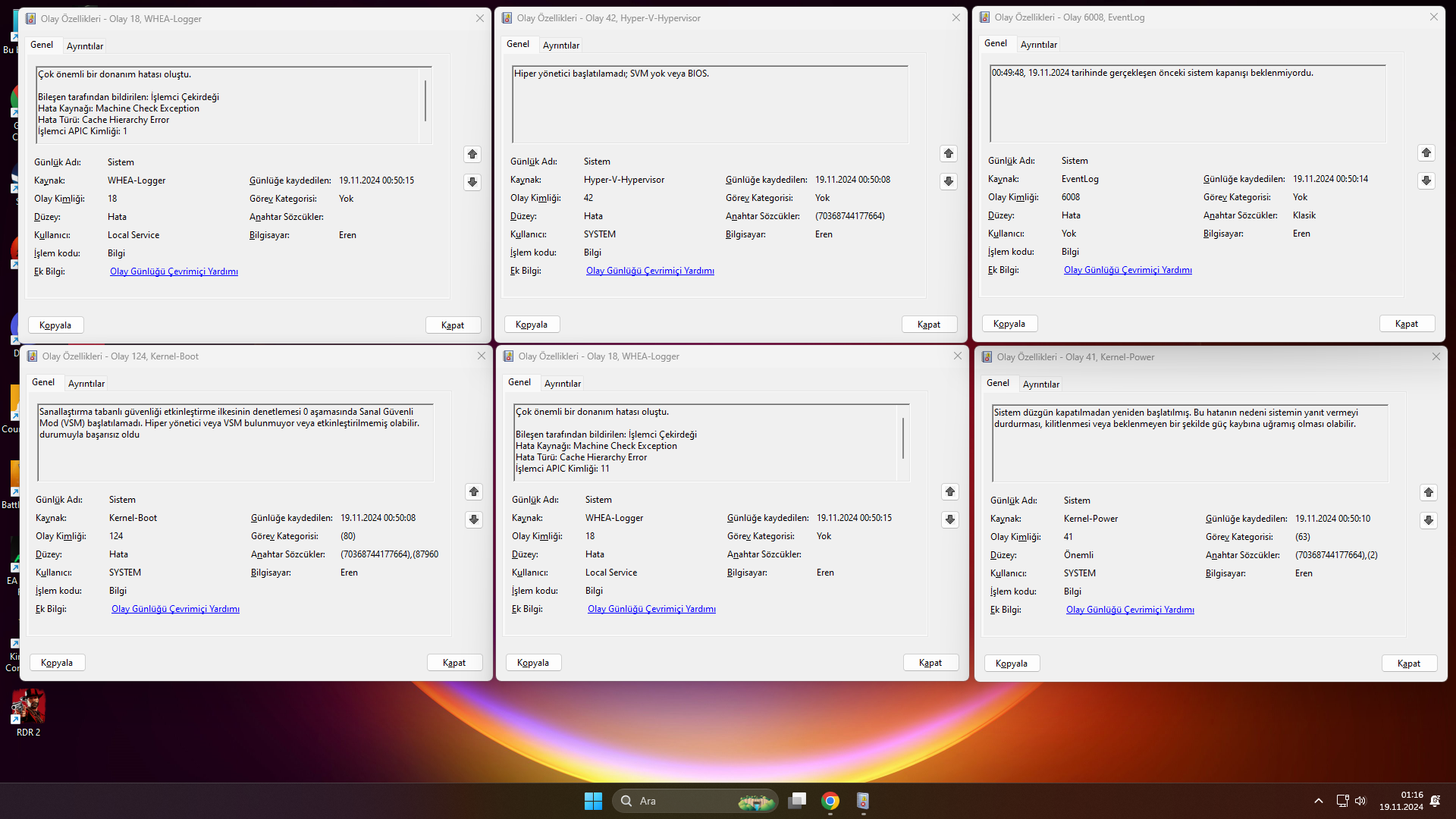Open online help link in bottom-middle WHEA-Logger window

[x=651, y=609]
